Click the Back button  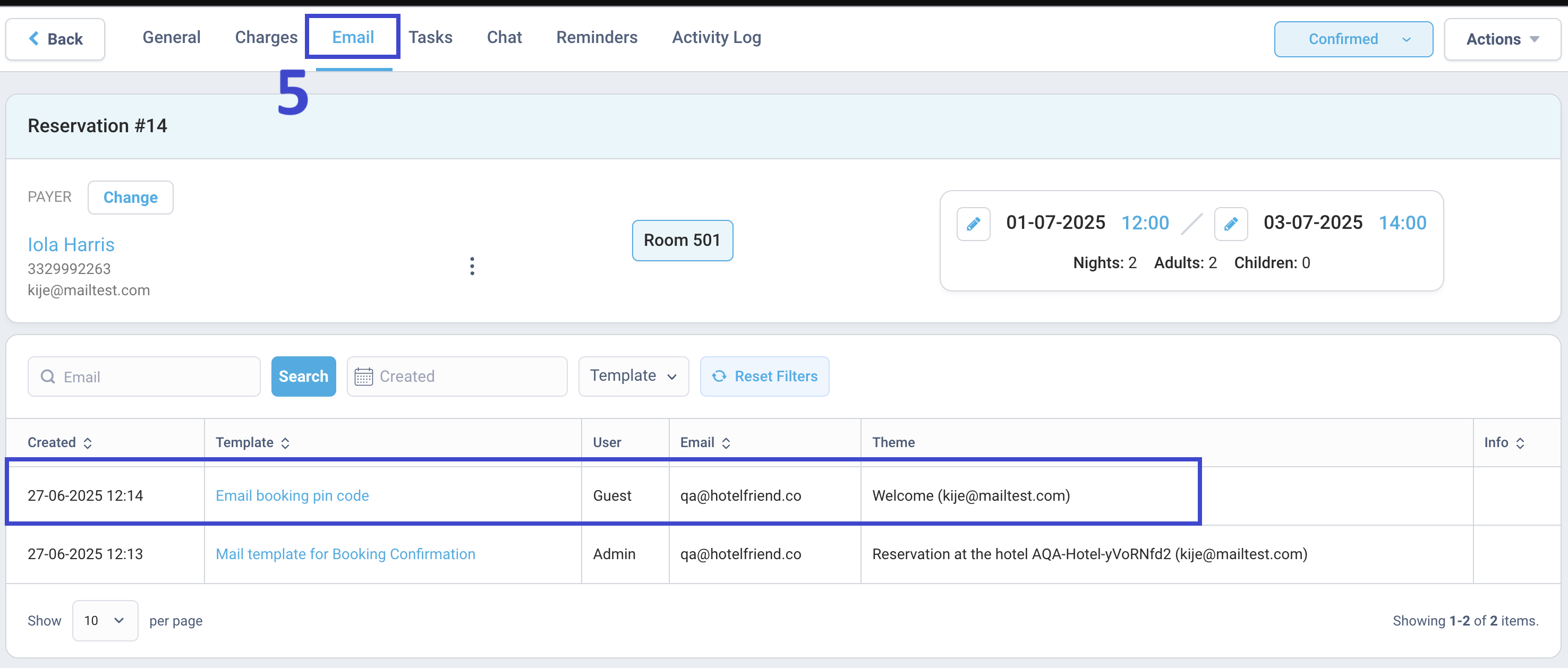pos(55,39)
